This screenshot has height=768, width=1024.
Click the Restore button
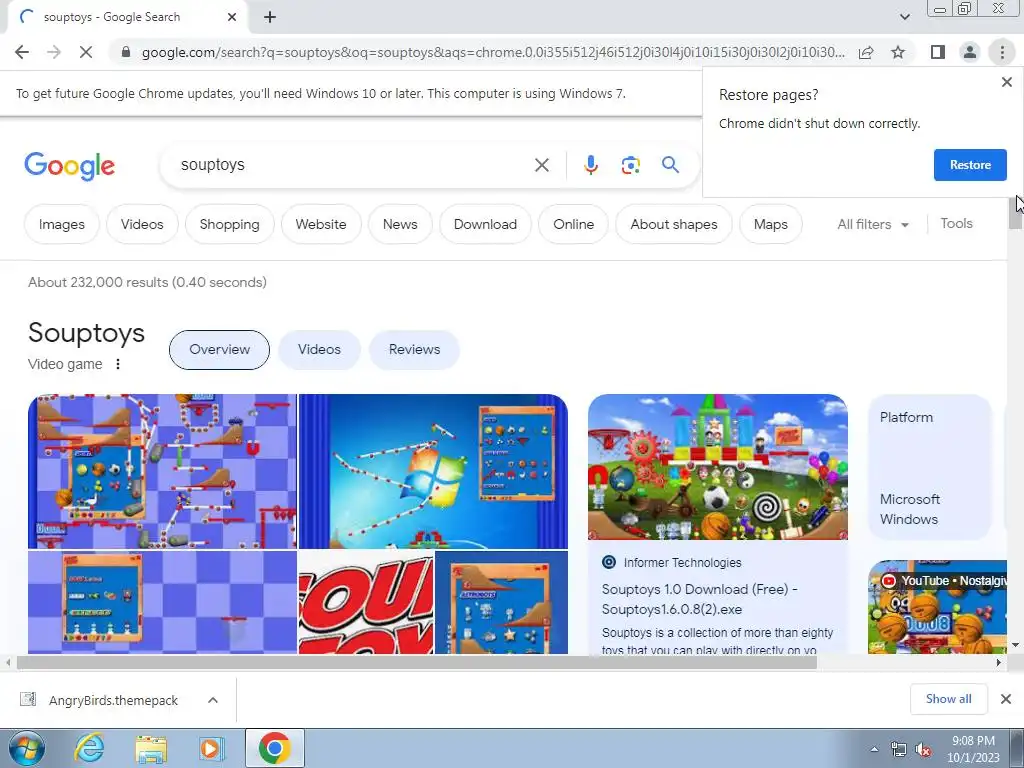(970, 165)
